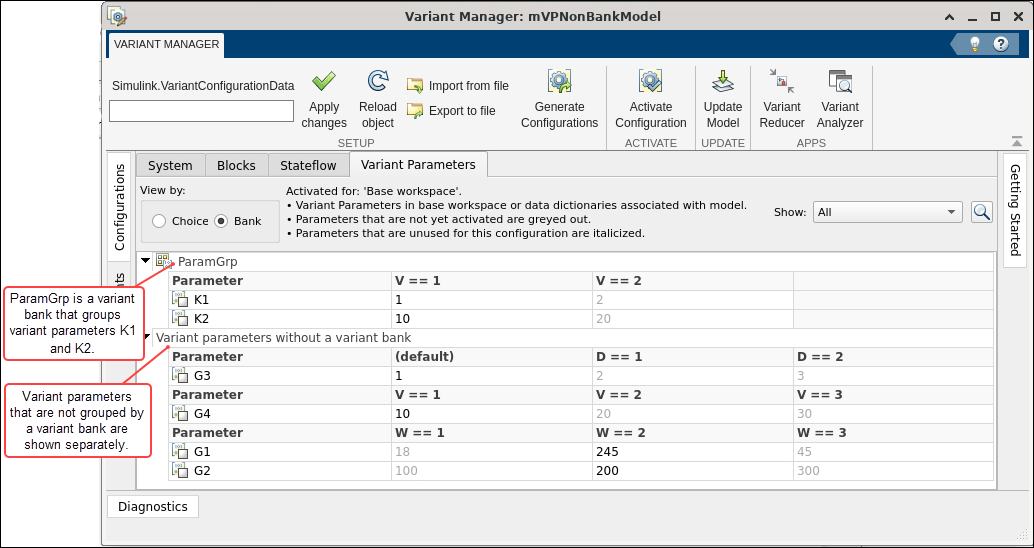Click the K2 value 20 cell

692,319
